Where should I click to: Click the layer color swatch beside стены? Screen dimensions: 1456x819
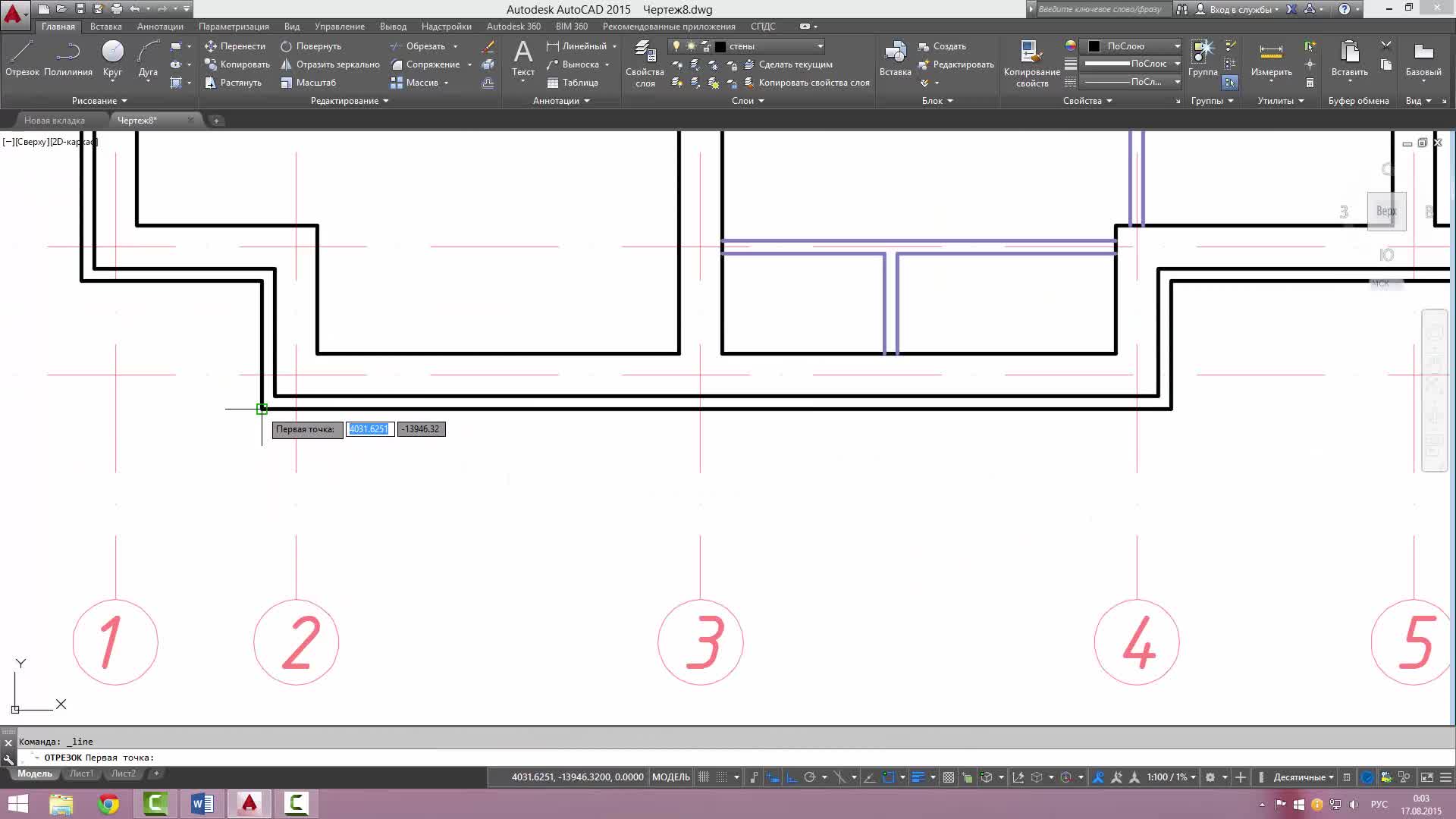click(x=720, y=46)
